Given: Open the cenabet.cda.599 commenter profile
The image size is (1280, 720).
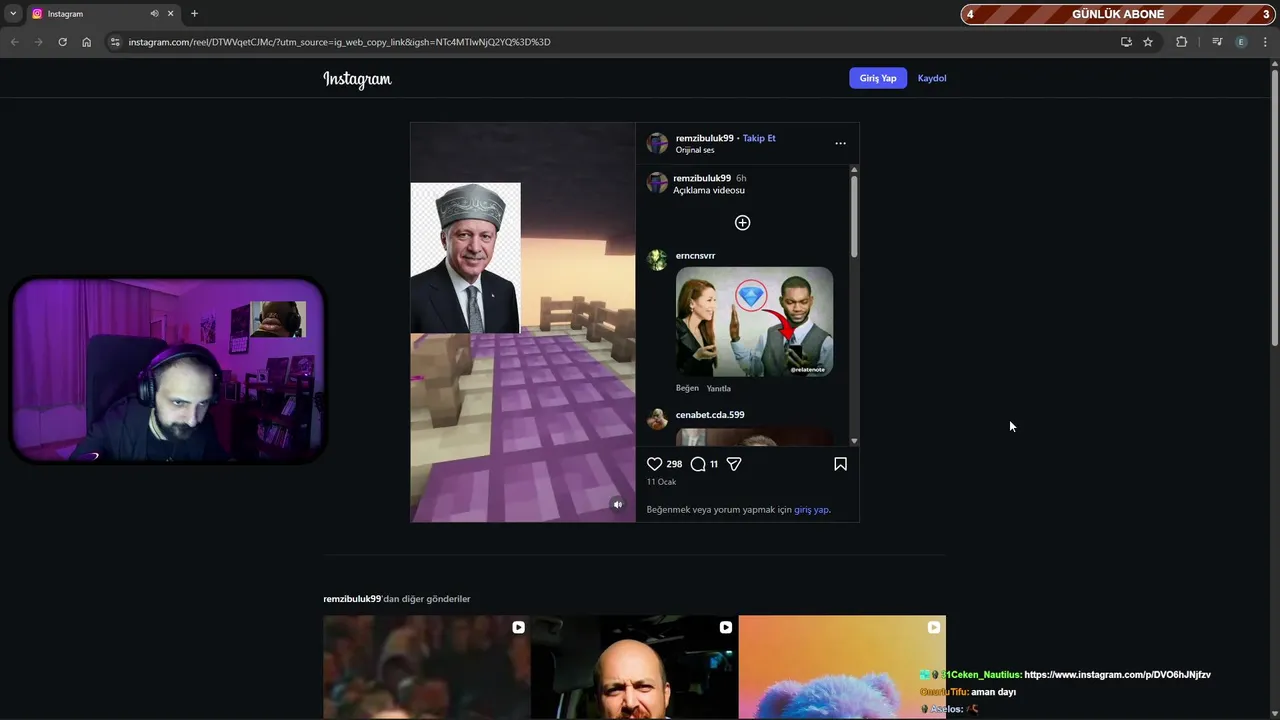Looking at the screenshot, I should [710, 415].
